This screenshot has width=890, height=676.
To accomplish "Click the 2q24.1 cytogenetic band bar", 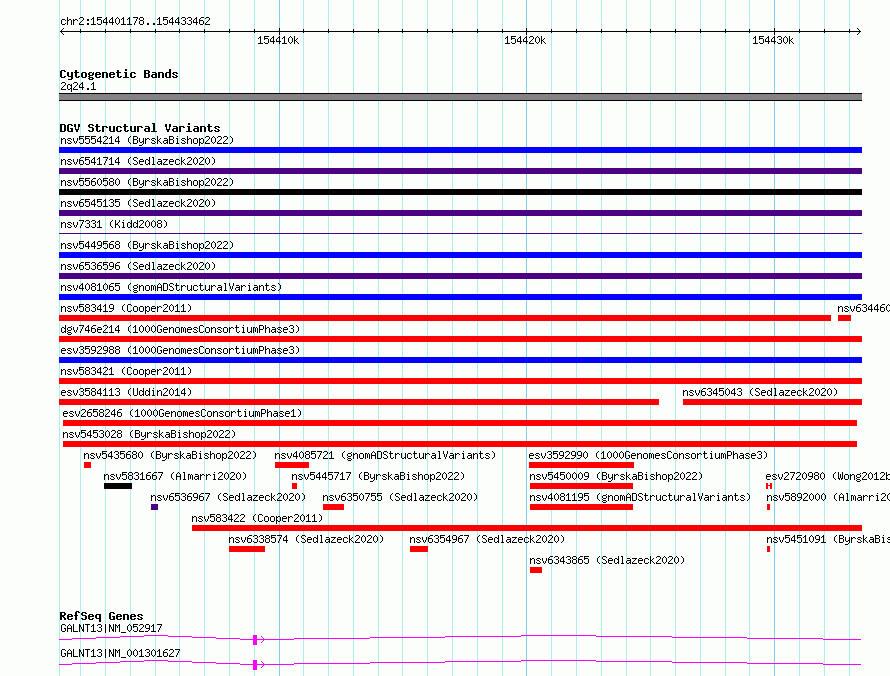I will pos(460,97).
